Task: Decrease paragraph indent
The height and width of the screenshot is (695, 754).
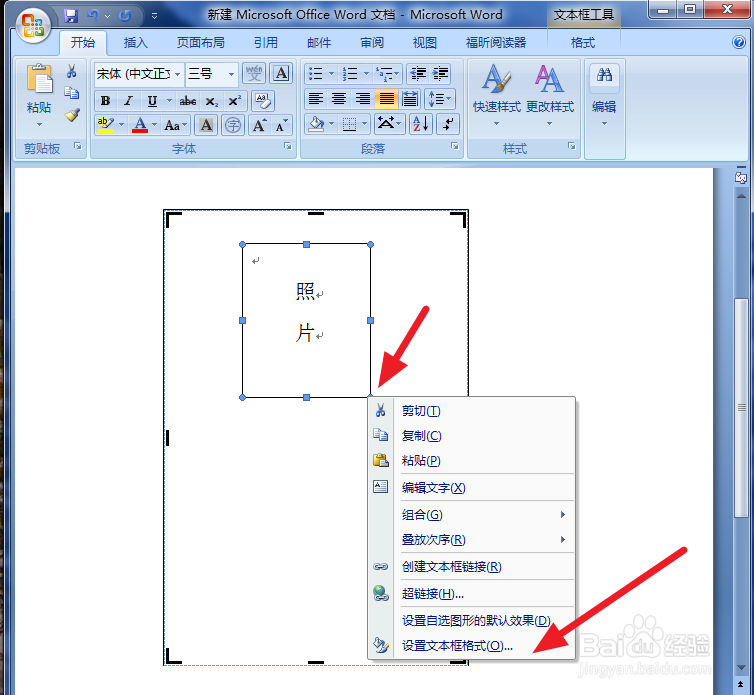Action: (417, 74)
